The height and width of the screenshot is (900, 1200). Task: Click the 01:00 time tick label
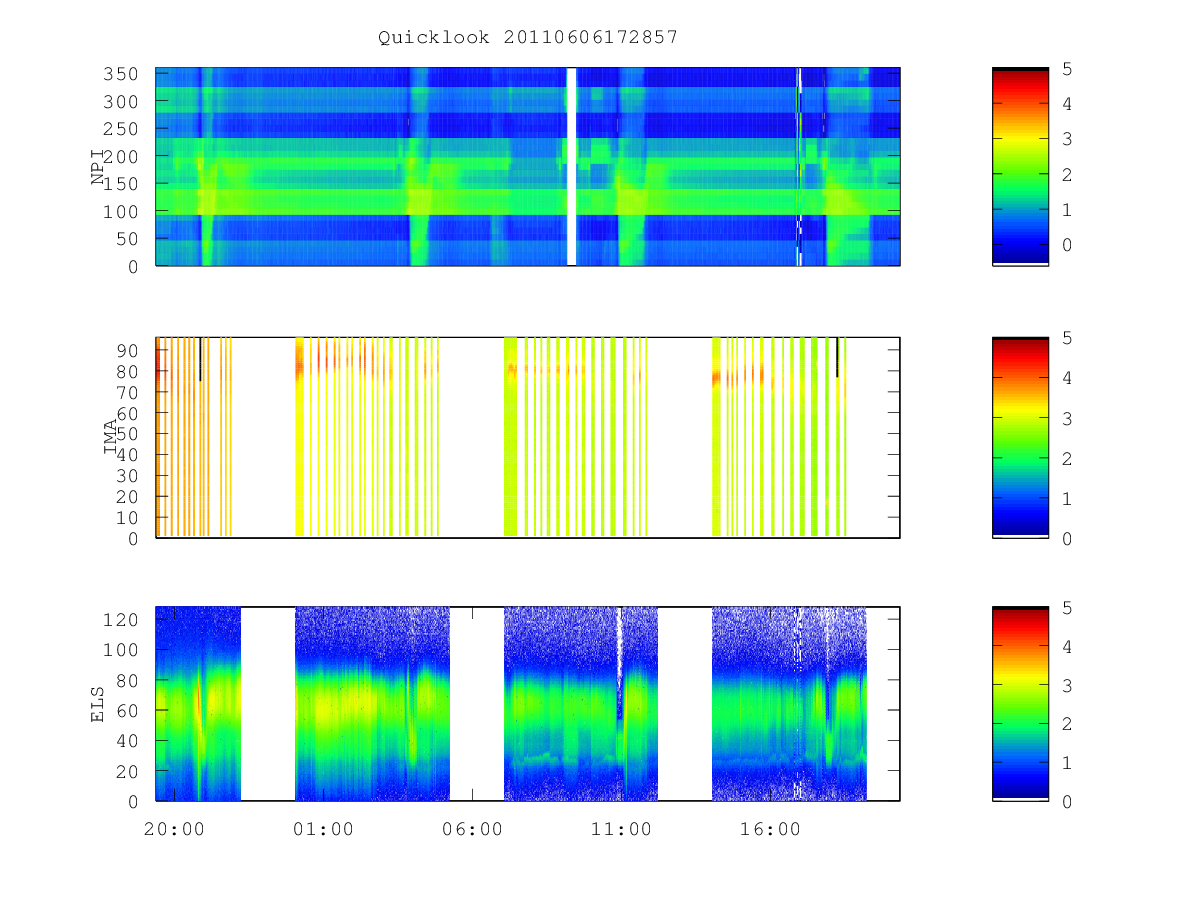tap(323, 829)
